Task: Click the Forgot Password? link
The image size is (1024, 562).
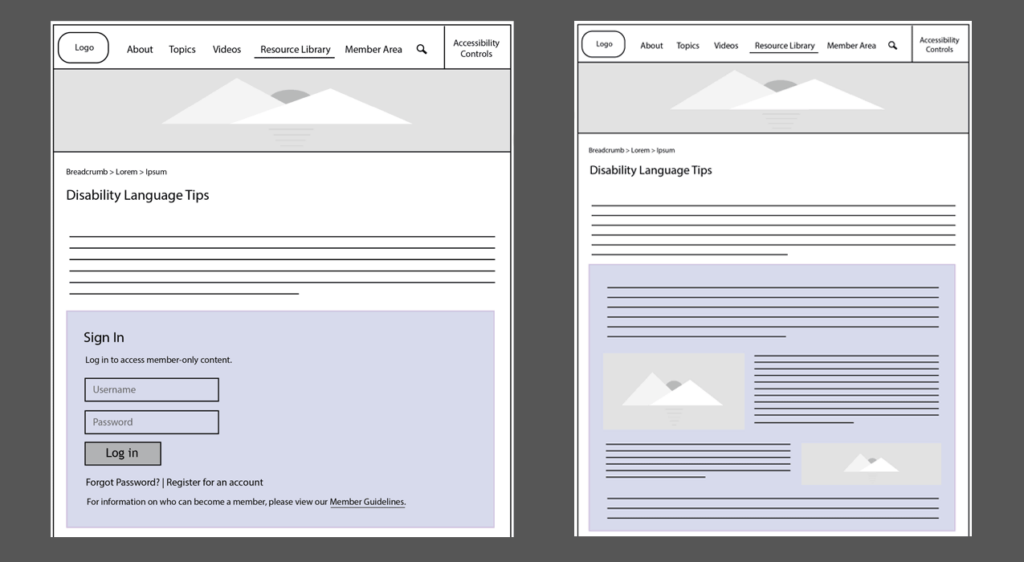Action: [123, 482]
